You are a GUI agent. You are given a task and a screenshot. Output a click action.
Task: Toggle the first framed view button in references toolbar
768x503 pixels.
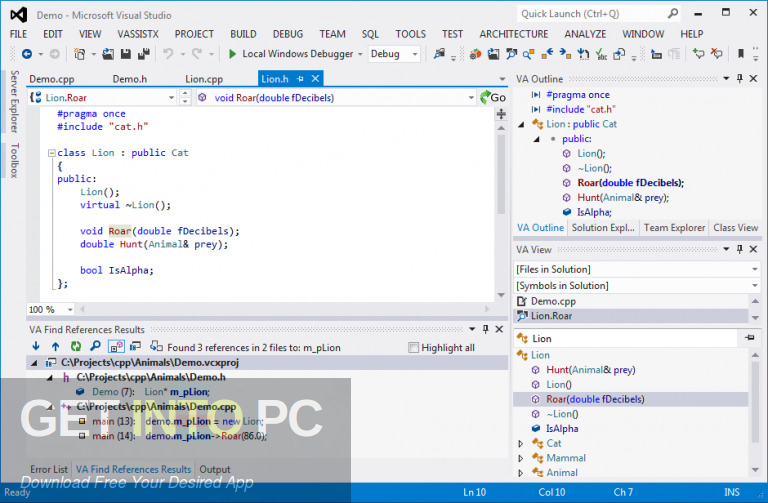coord(117,346)
